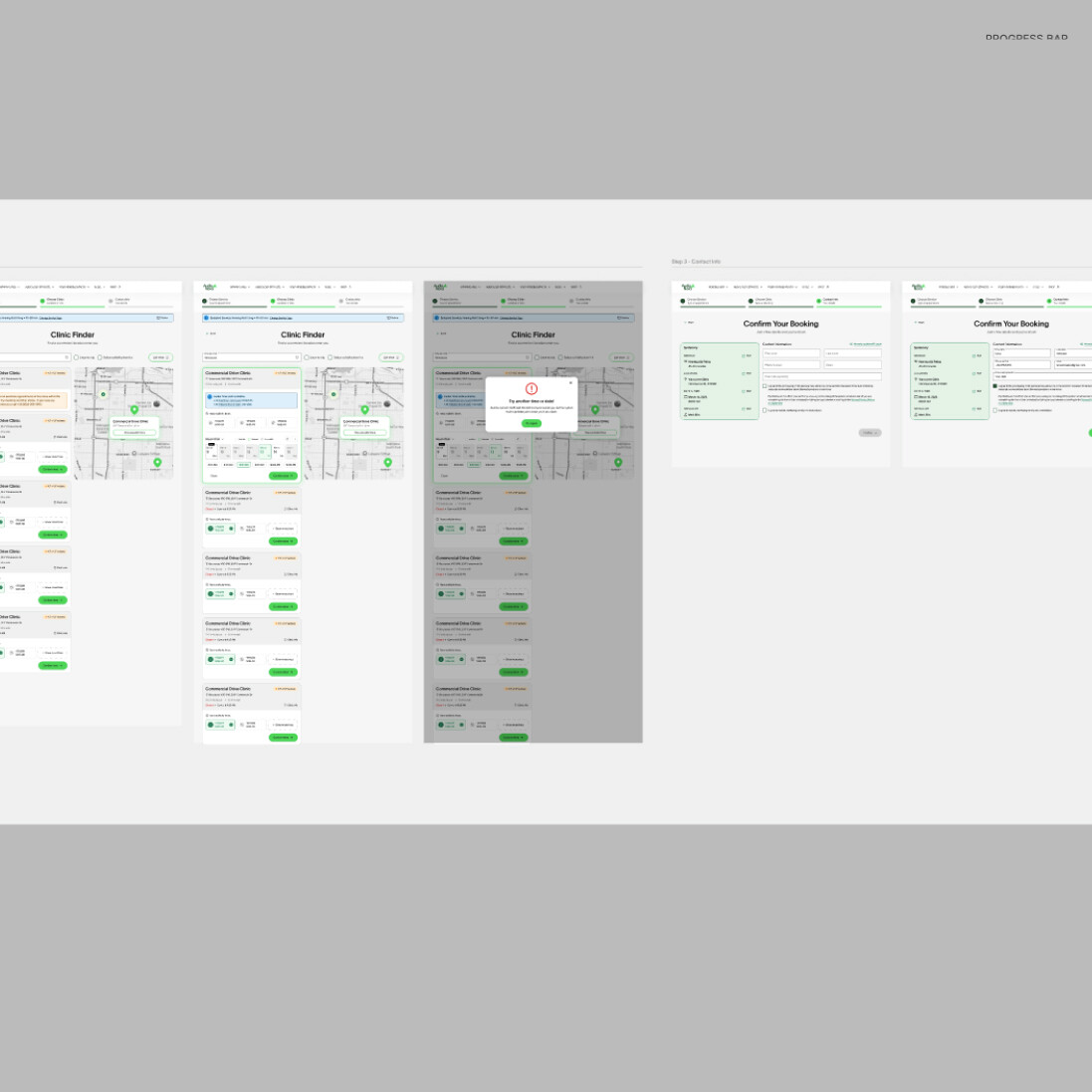Click dark completed progress bar segment, expanded-card frame

pos(235,308)
